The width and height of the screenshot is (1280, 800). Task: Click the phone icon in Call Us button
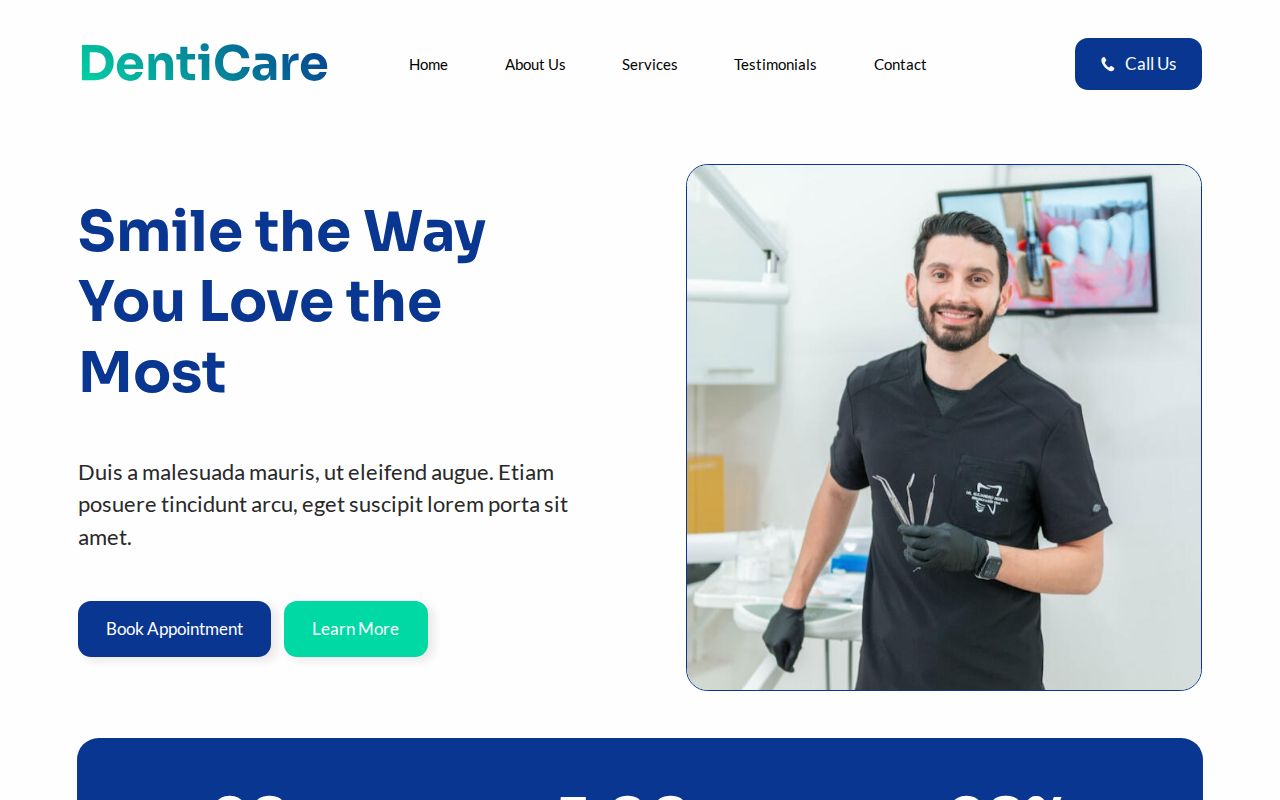click(1107, 64)
